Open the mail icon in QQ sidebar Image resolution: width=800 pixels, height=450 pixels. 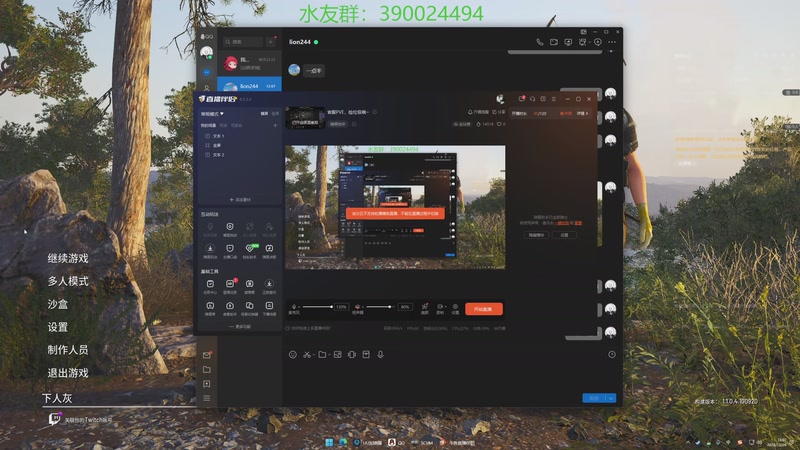[207, 355]
